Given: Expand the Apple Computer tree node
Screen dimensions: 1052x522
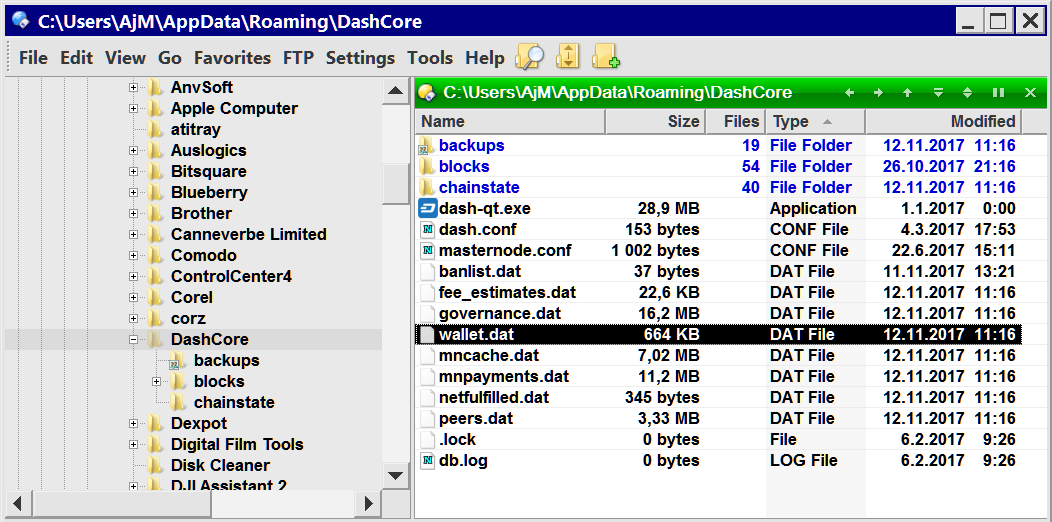Looking at the screenshot, I should point(134,108).
